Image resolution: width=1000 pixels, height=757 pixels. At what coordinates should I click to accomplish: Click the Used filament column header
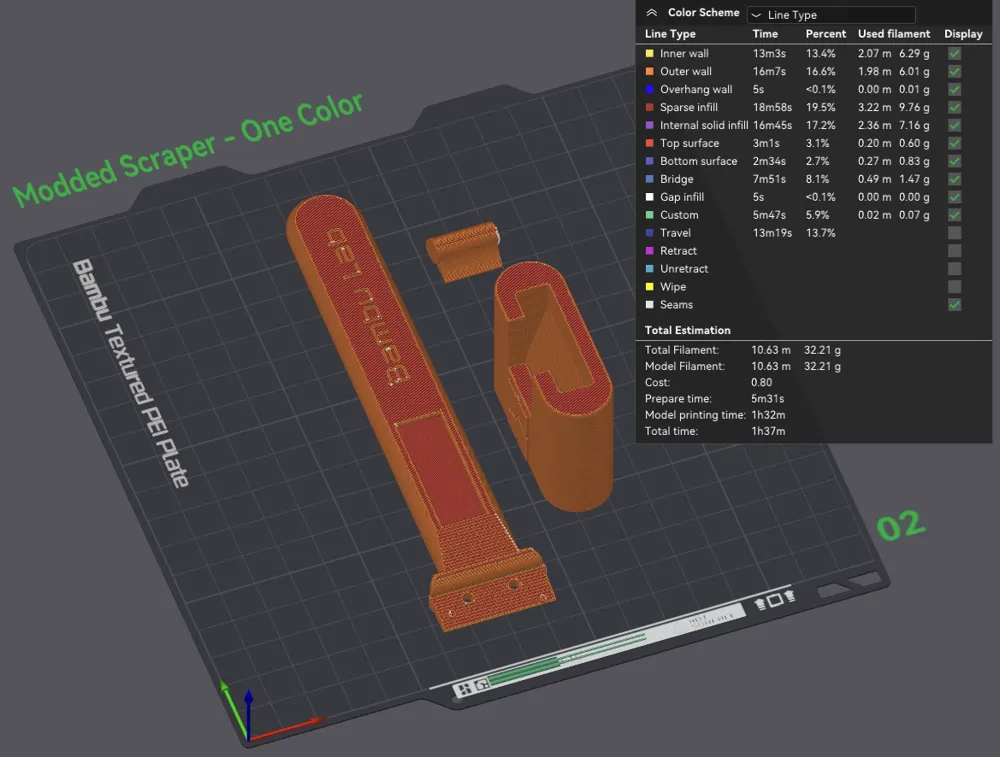coord(893,34)
